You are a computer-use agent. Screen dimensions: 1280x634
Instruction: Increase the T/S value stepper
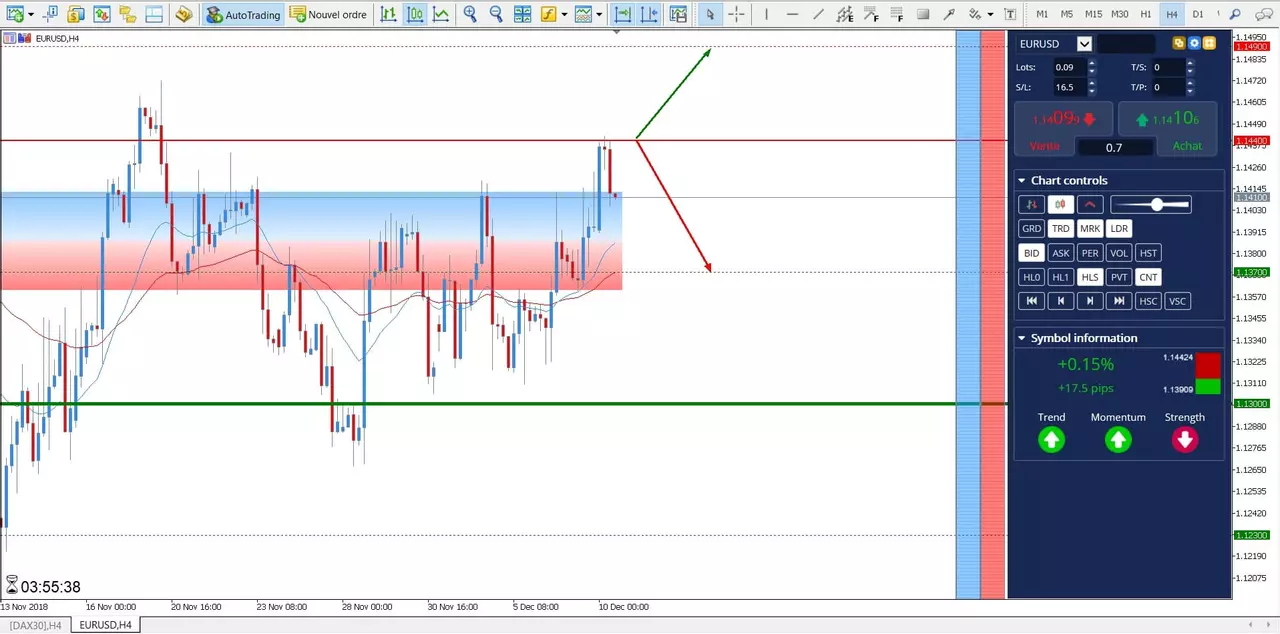[x=1190, y=63]
